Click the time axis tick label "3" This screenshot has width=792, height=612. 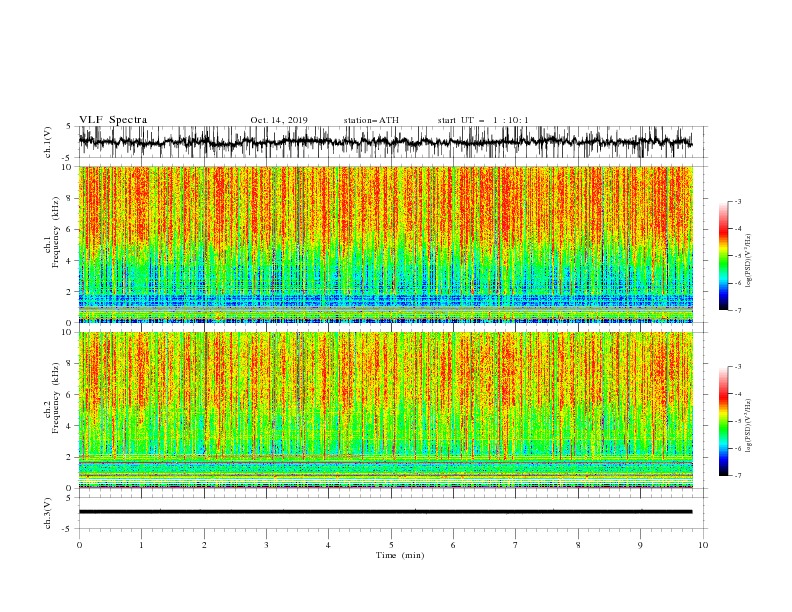[x=266, y=545]
